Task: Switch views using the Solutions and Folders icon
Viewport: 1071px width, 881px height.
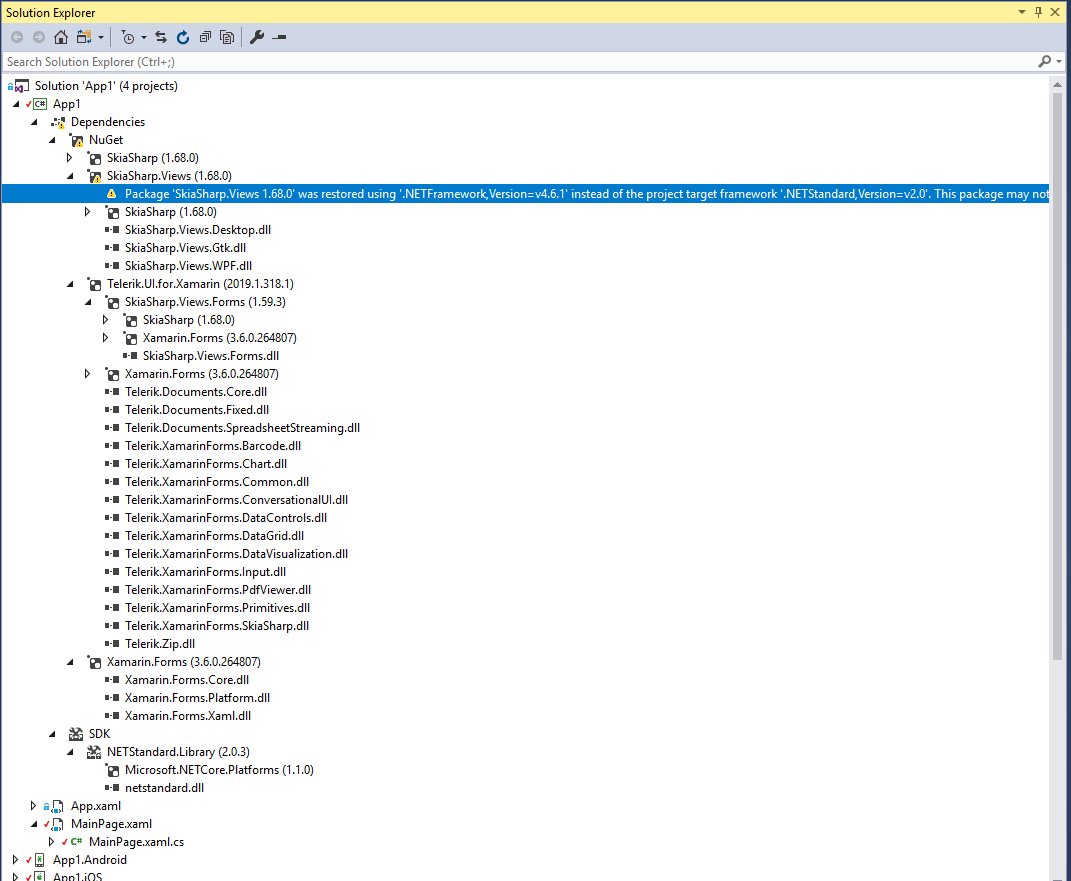Action: [84, 38]
